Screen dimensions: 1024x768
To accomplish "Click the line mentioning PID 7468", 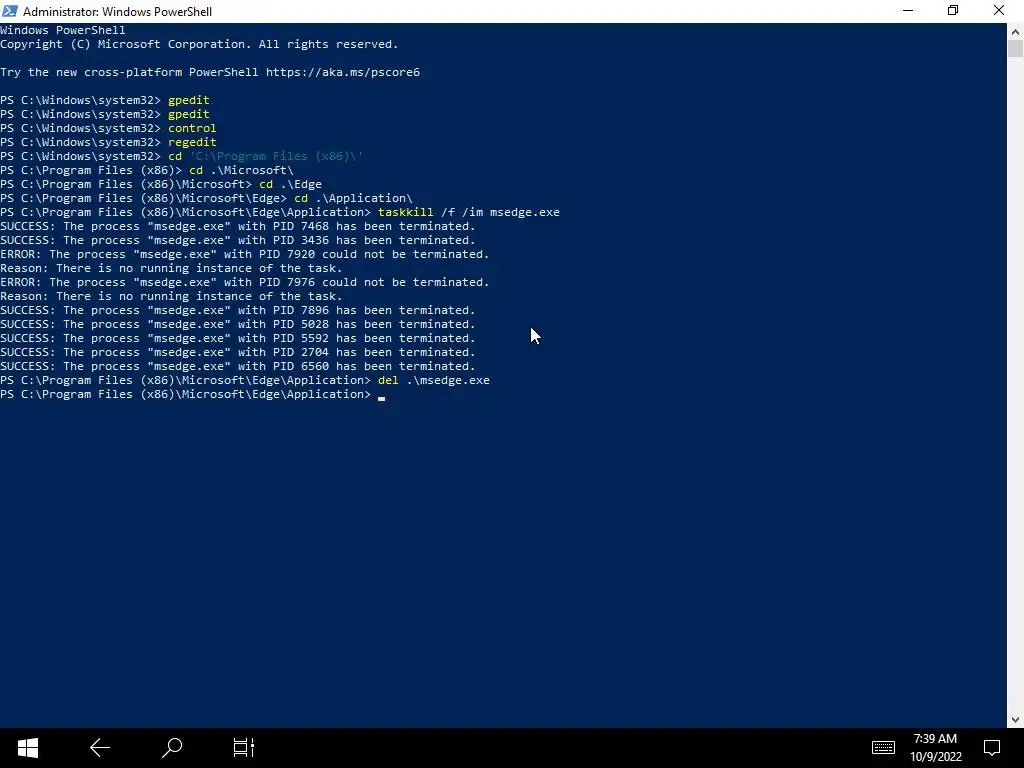I will (x=238, y=226).
